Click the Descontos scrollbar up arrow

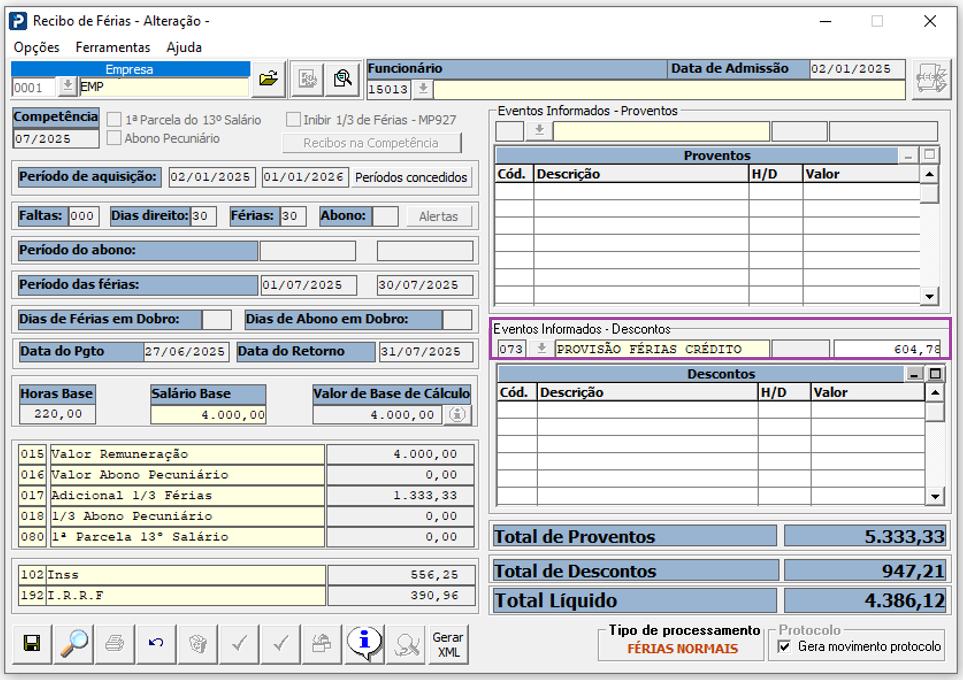click(935, 393)
